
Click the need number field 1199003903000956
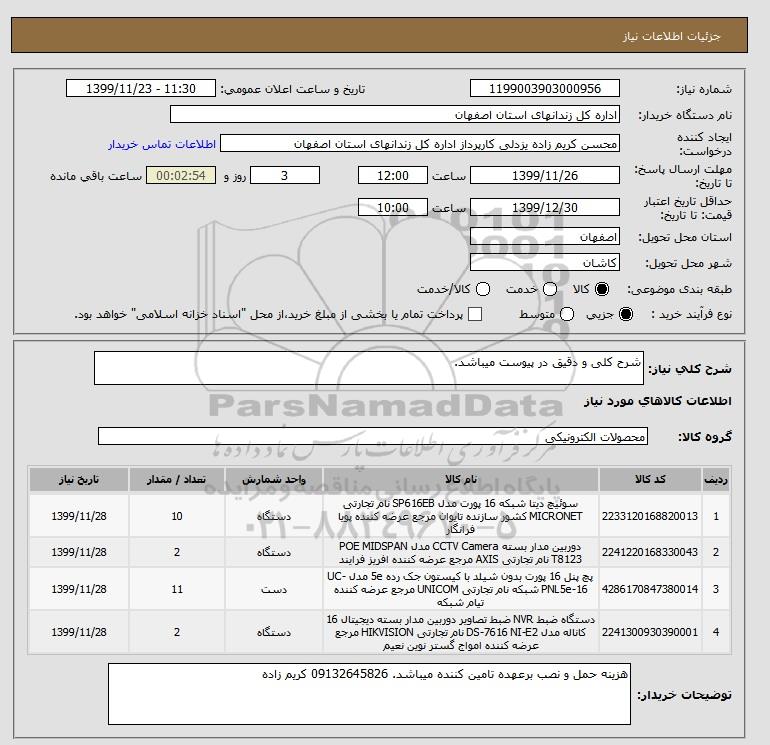pos(545,88)
